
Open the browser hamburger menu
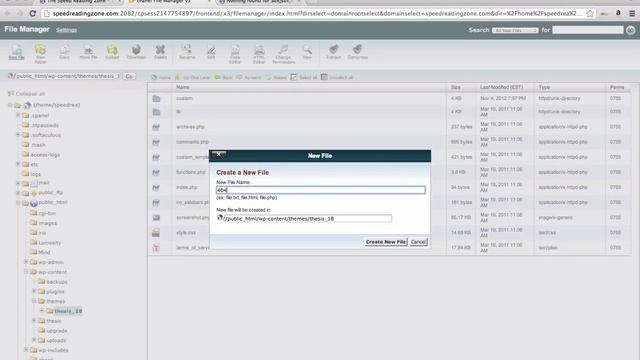pos(632,13)
